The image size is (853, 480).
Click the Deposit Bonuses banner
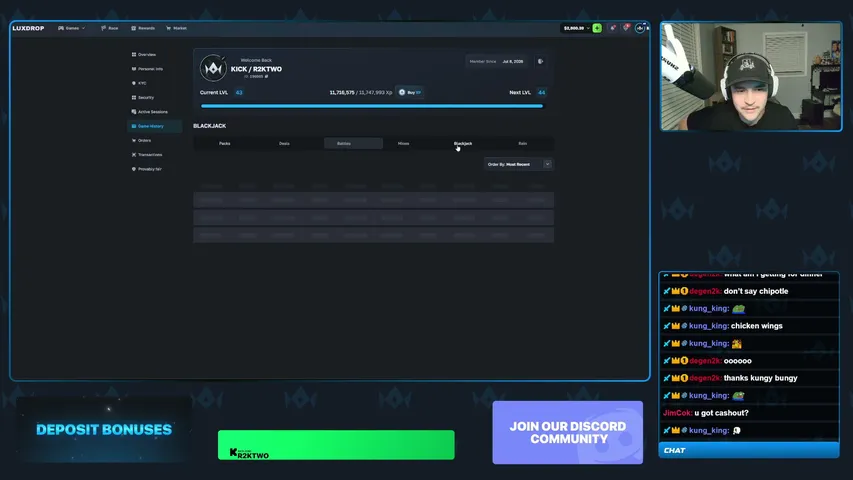[103, 429]
